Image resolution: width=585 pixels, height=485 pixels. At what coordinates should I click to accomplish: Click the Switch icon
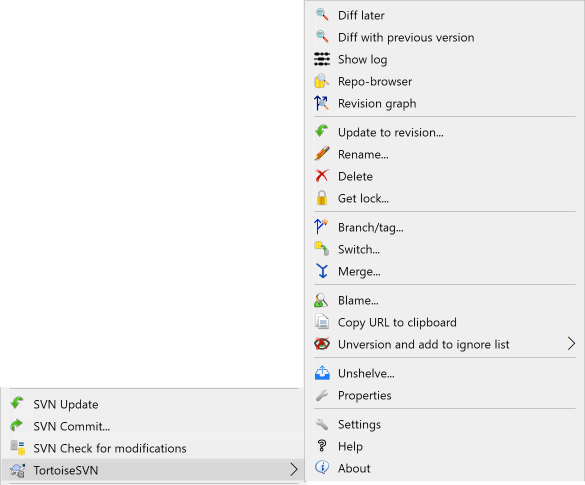click(x=322, y=248)
